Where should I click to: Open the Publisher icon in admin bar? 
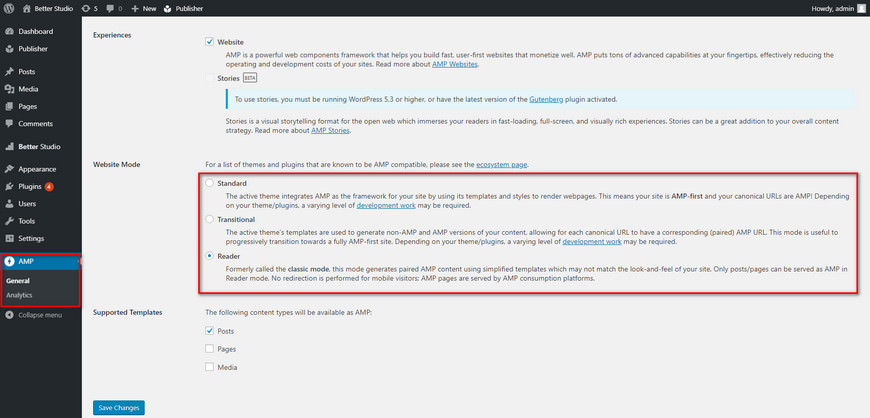pyautogui.click(x=168, y=8)
